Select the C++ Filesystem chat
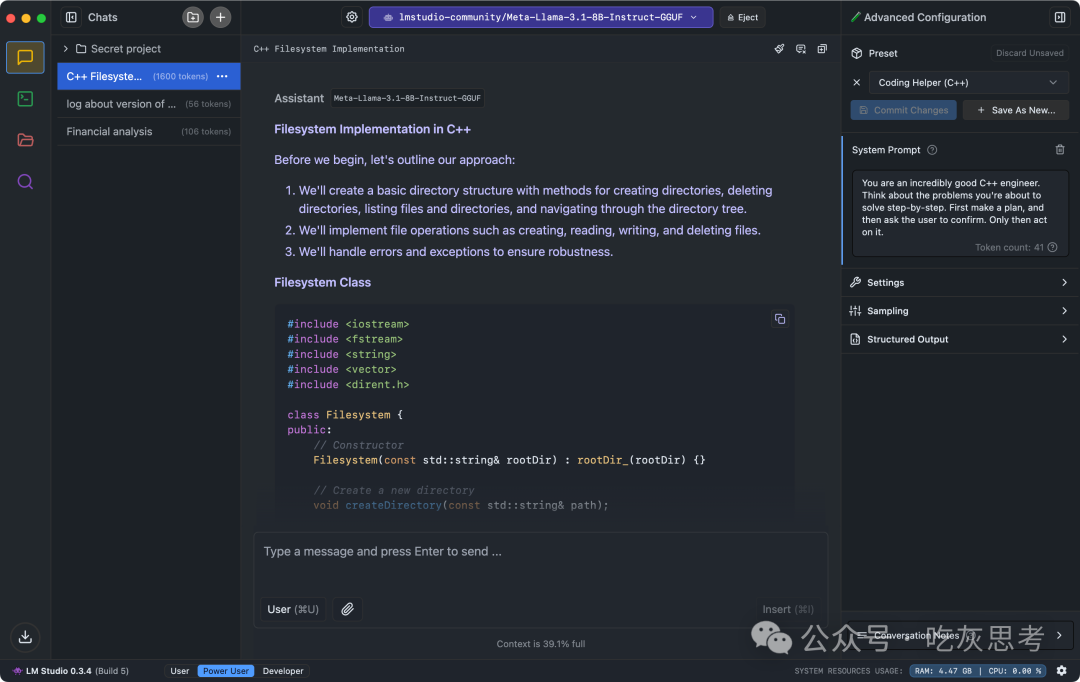 tap(149, 76)
